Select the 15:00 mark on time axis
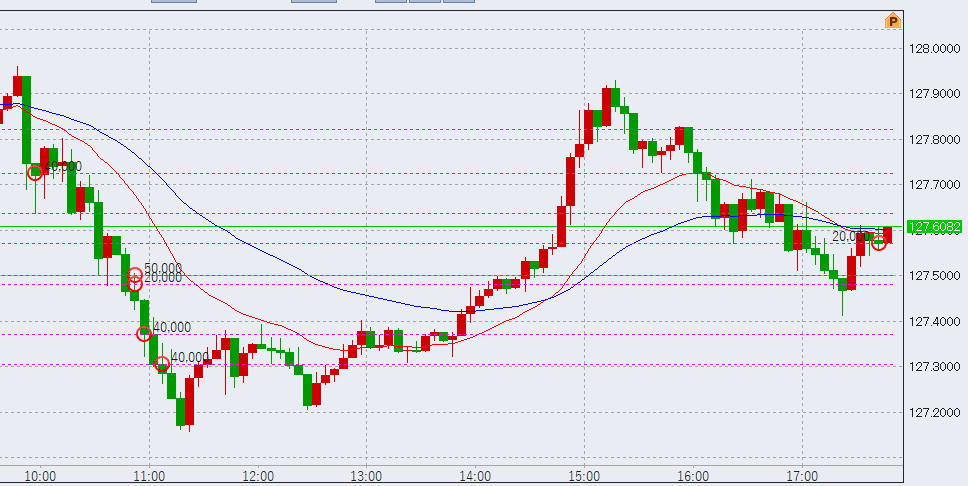Image resolution: width=968 pixels, height=486 pixels. pyautogui.click(x=585, y=476)
